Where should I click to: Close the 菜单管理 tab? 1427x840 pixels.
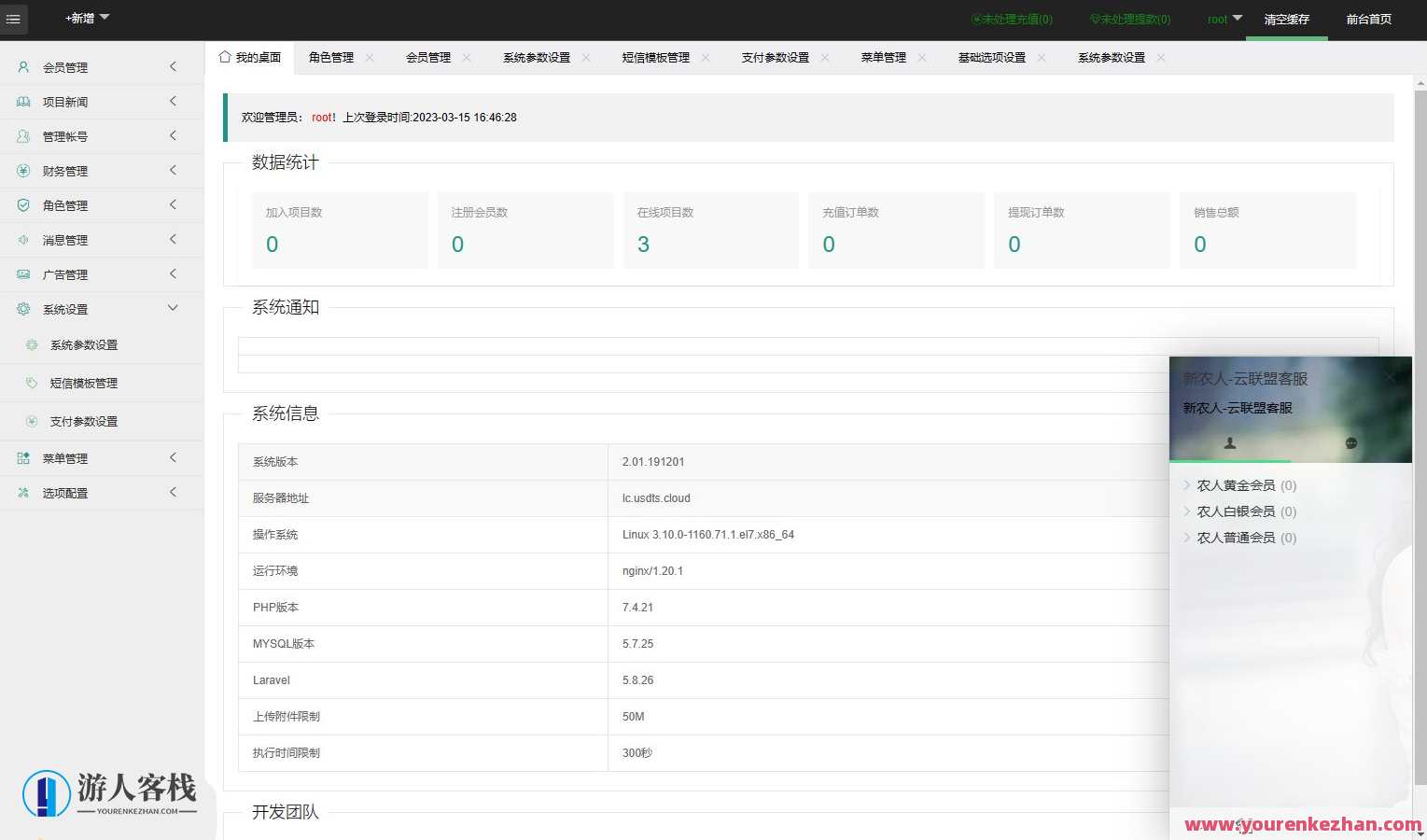pyautogui.click(x=922, y=58)
